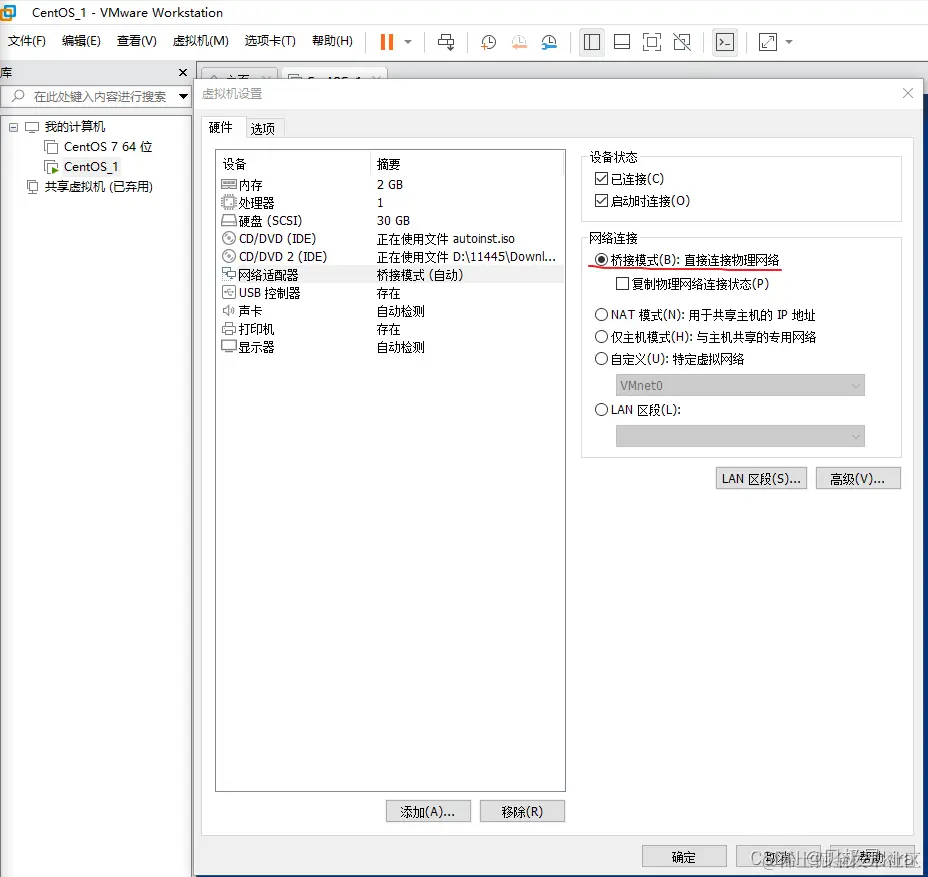928x877 pixels.
Task: Open the library search options dropdown
Action: pyautogui.click(x=181, y=97)
